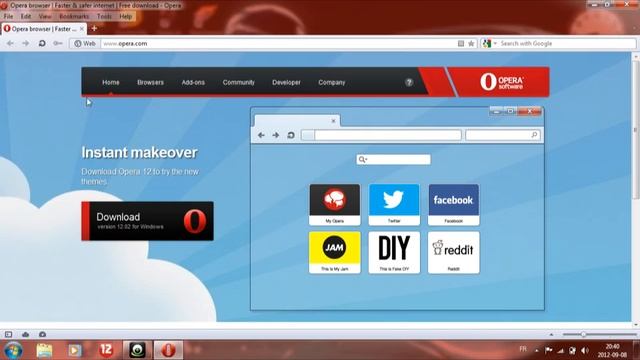
Task: Open the Web security badge
Action: click(85, 43)
